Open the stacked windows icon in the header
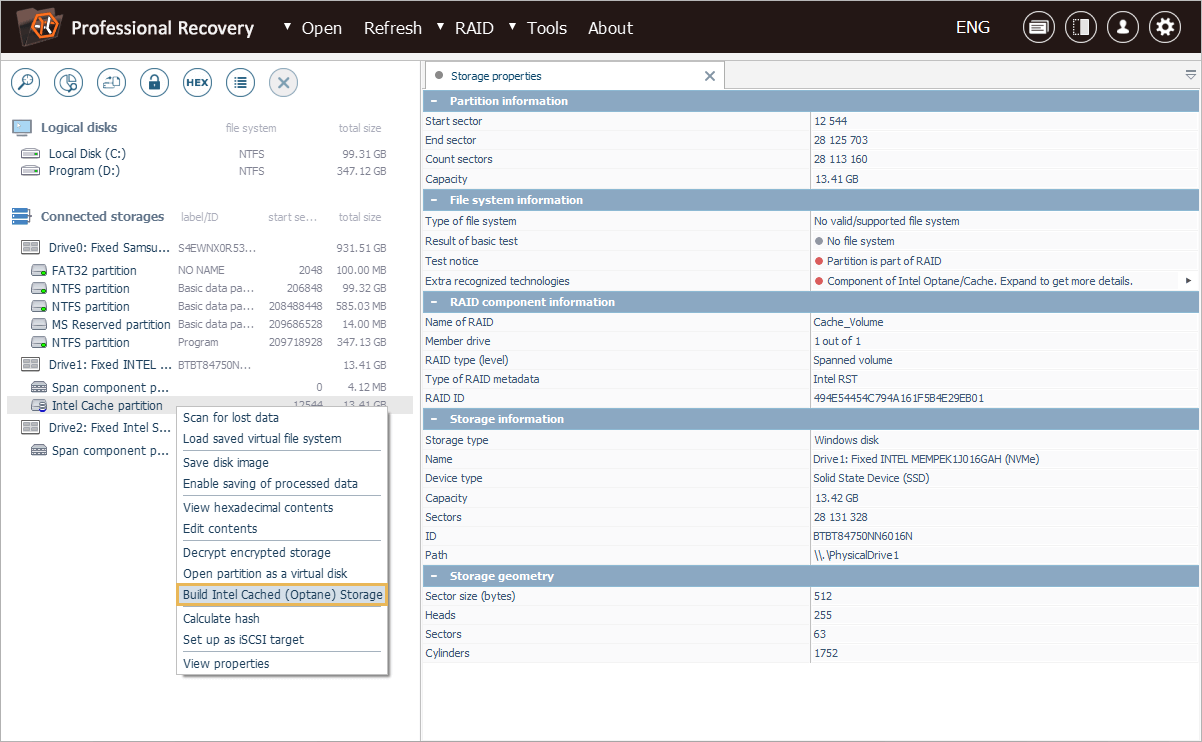 click(1039, 27)
